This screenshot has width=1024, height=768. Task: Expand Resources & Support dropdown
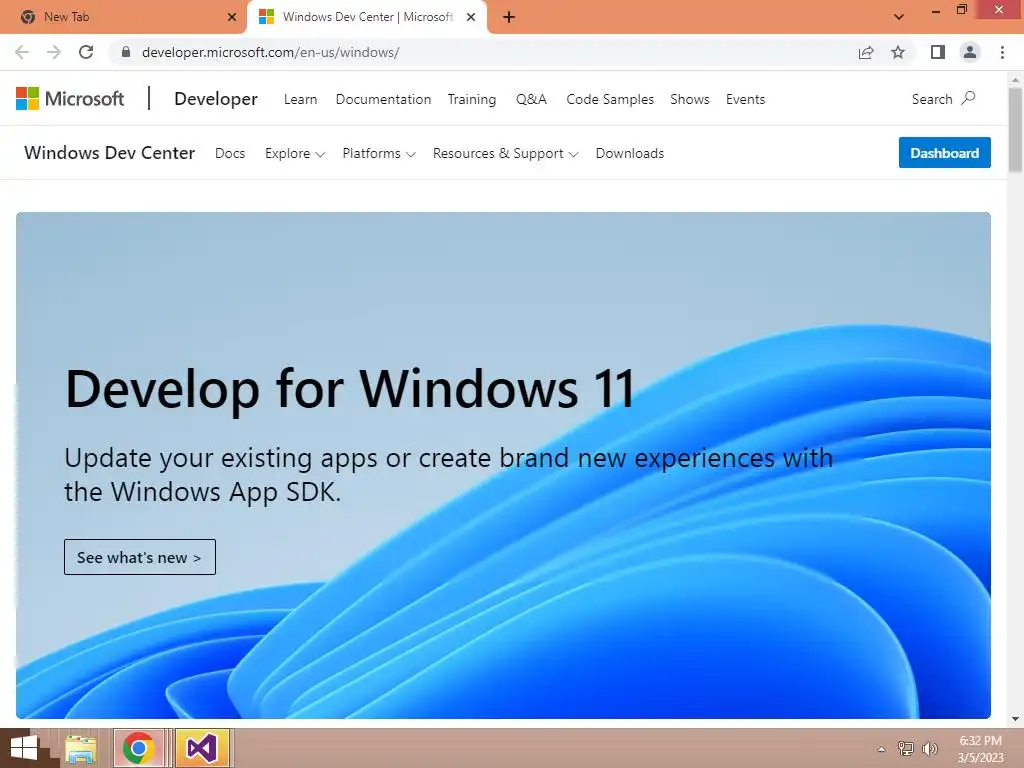coord(505,153)
